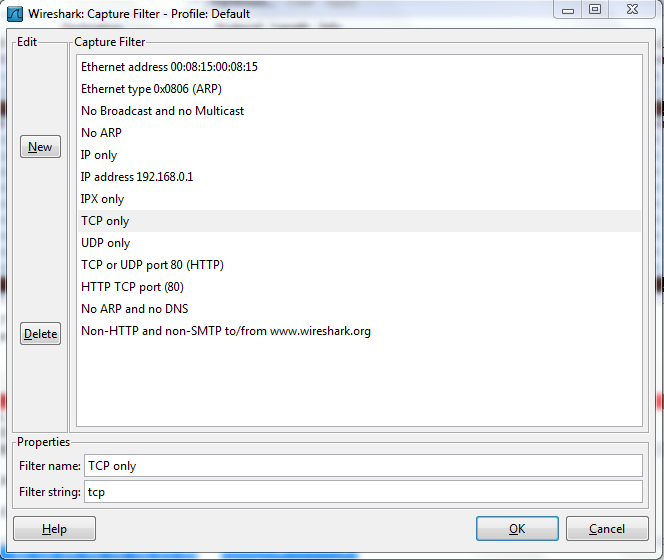664x560 pixels.
Task: Select IP address 192.168.0.1 filter
Action: click(359, 177)
